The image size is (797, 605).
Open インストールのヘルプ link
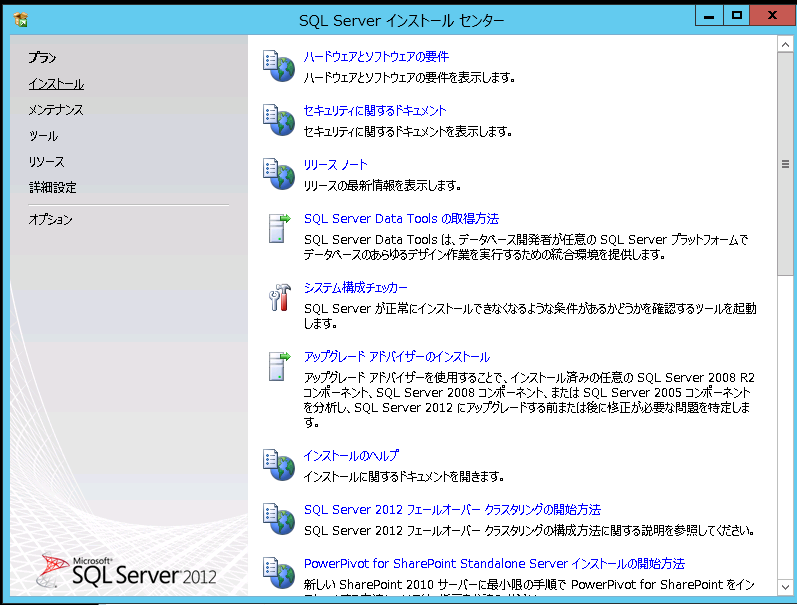pos(351,456)
